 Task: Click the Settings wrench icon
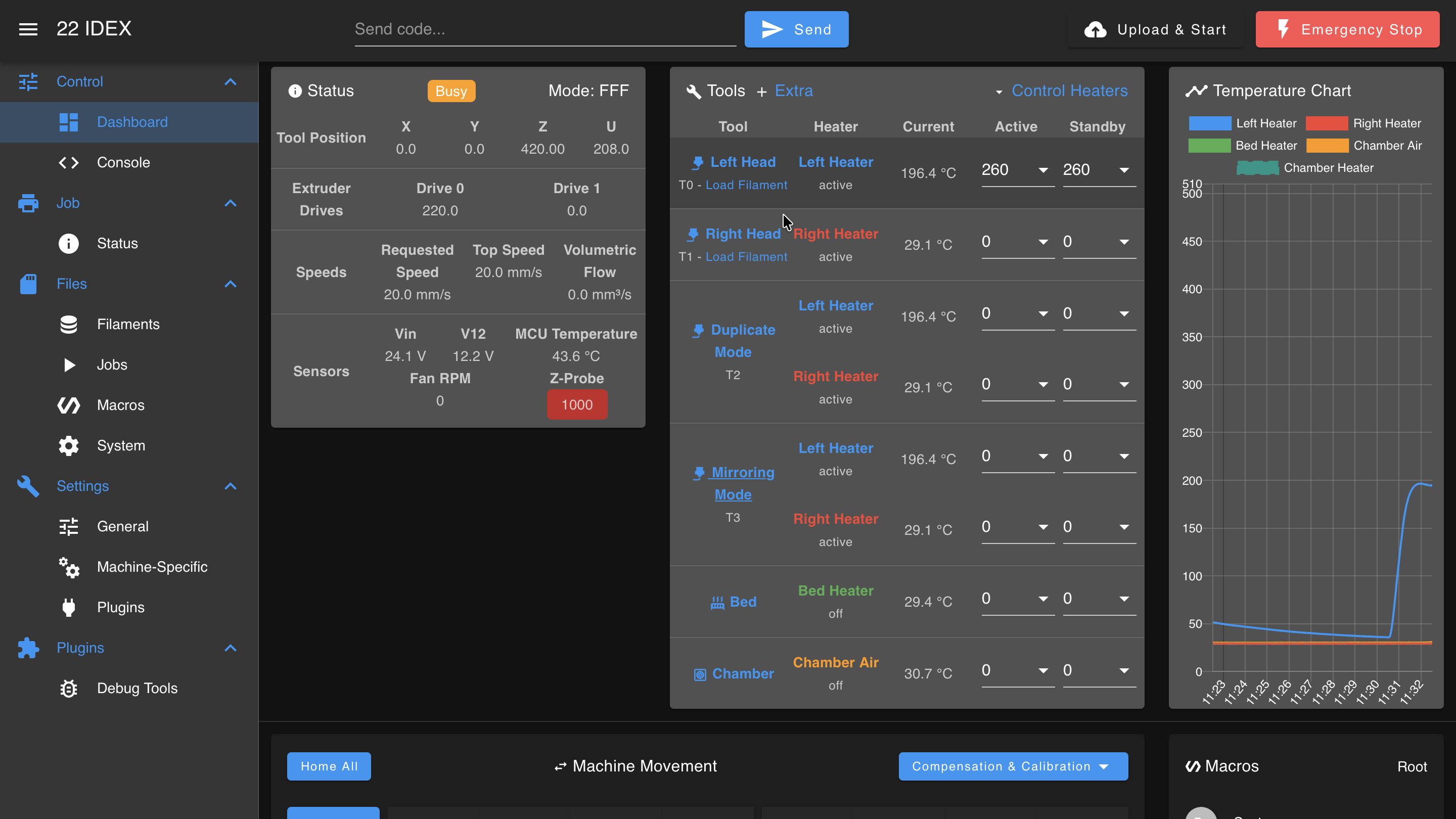tap(28, 486)
